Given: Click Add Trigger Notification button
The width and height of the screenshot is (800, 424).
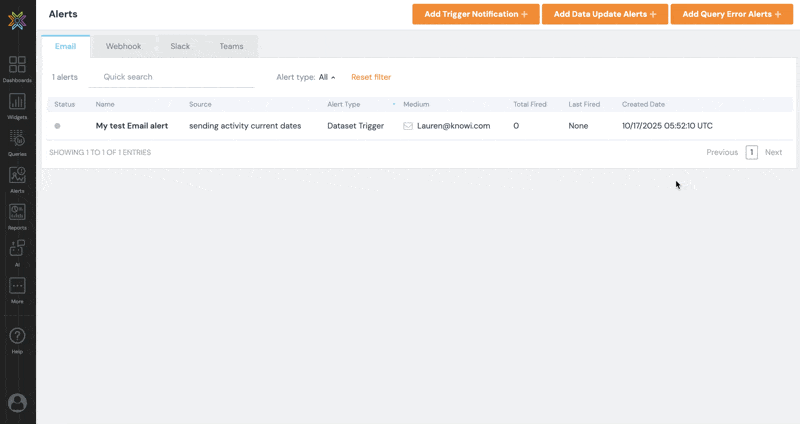Looking at the screenshot, I should tap(476, 14).
